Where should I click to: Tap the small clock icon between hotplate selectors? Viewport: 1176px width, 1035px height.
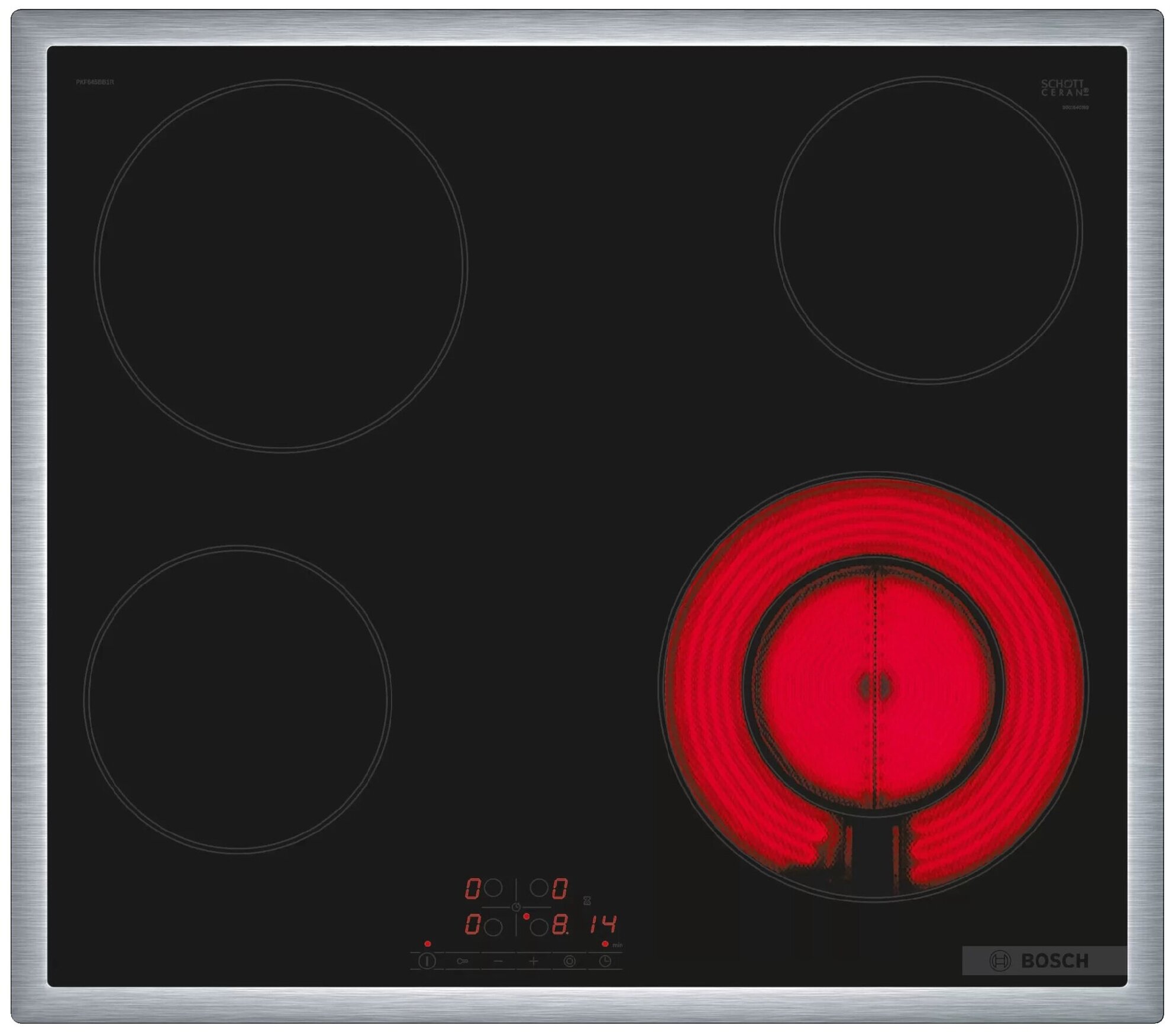click(516, 907)
